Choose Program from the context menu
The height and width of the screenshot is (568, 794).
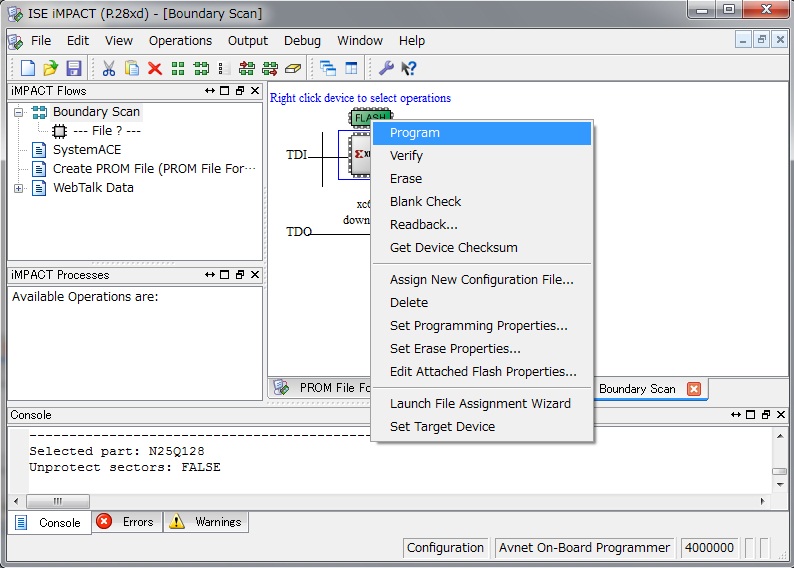coord(482,133)
